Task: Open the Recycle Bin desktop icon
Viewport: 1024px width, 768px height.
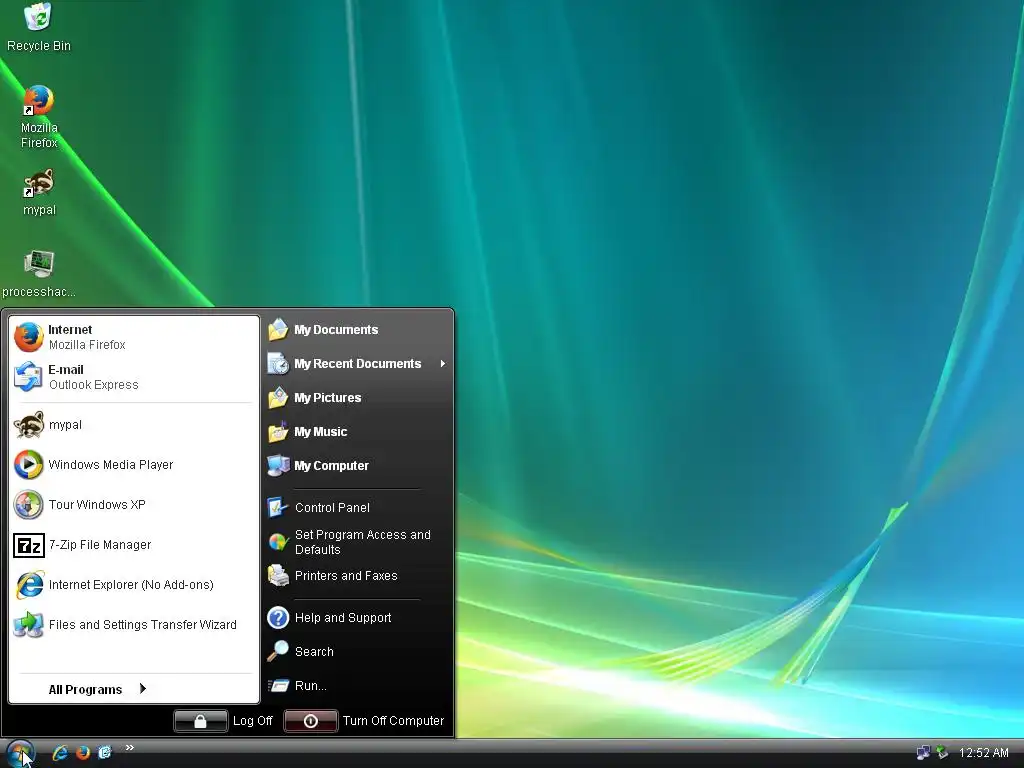Action: pyautogui.click(x=39, y=27)
